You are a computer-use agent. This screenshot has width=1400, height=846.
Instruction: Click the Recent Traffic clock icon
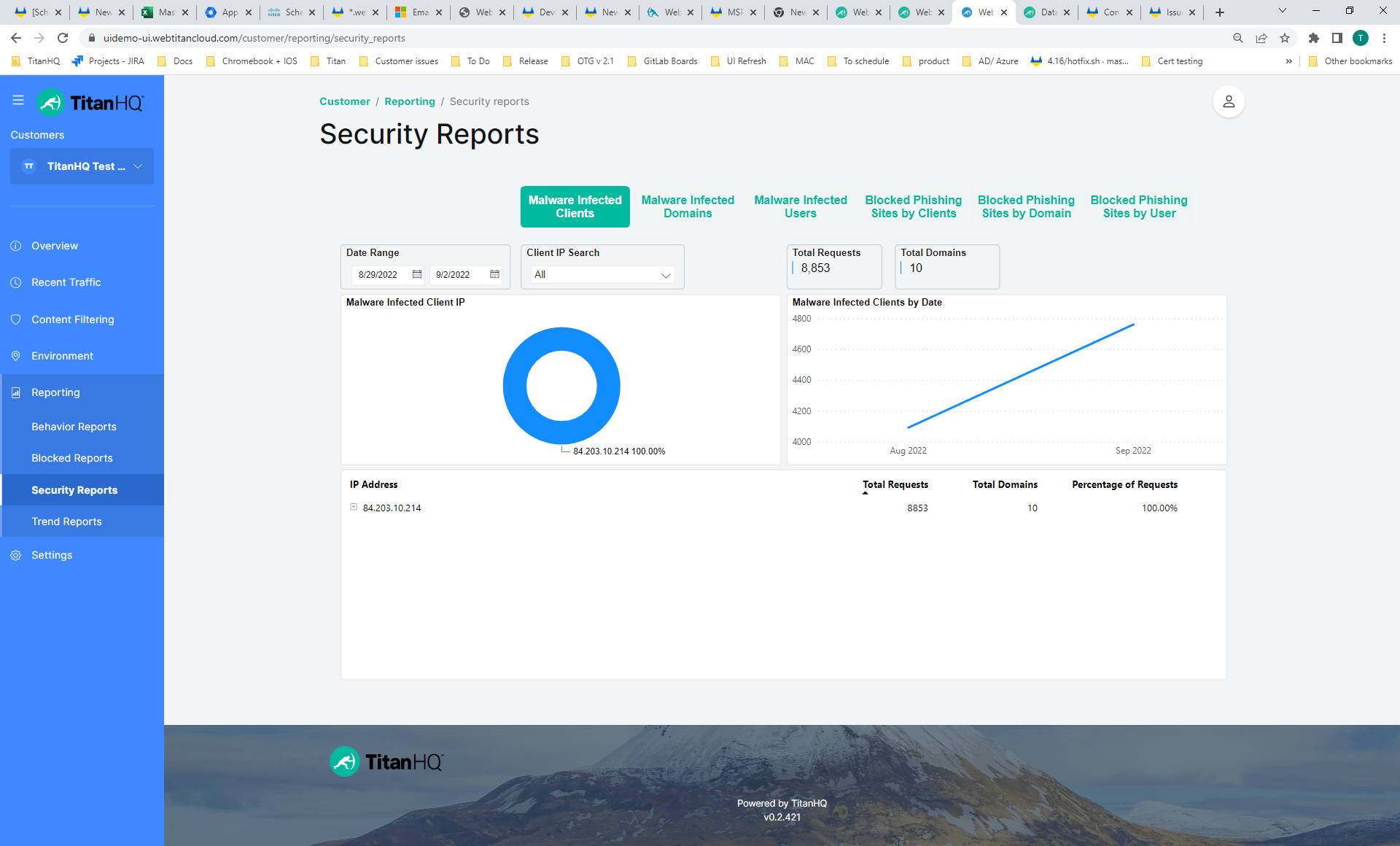point(16,282)
